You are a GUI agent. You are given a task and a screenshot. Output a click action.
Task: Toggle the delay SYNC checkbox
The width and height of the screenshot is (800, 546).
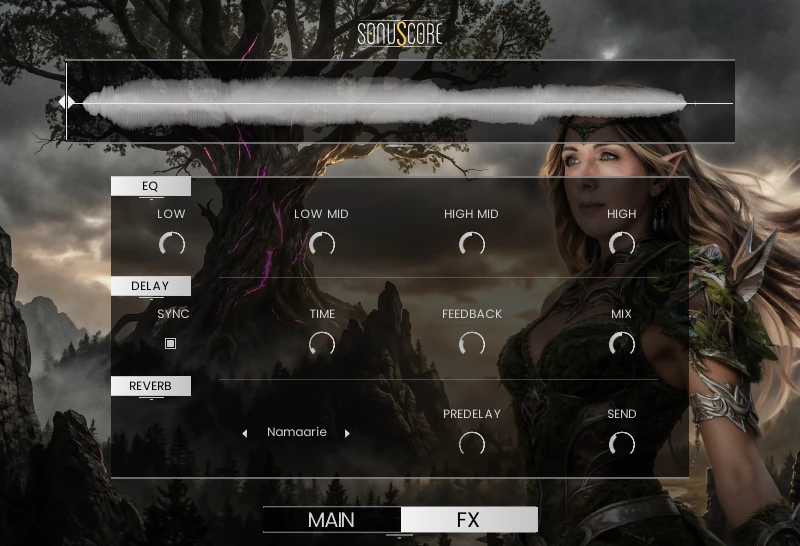pos(171,344)
